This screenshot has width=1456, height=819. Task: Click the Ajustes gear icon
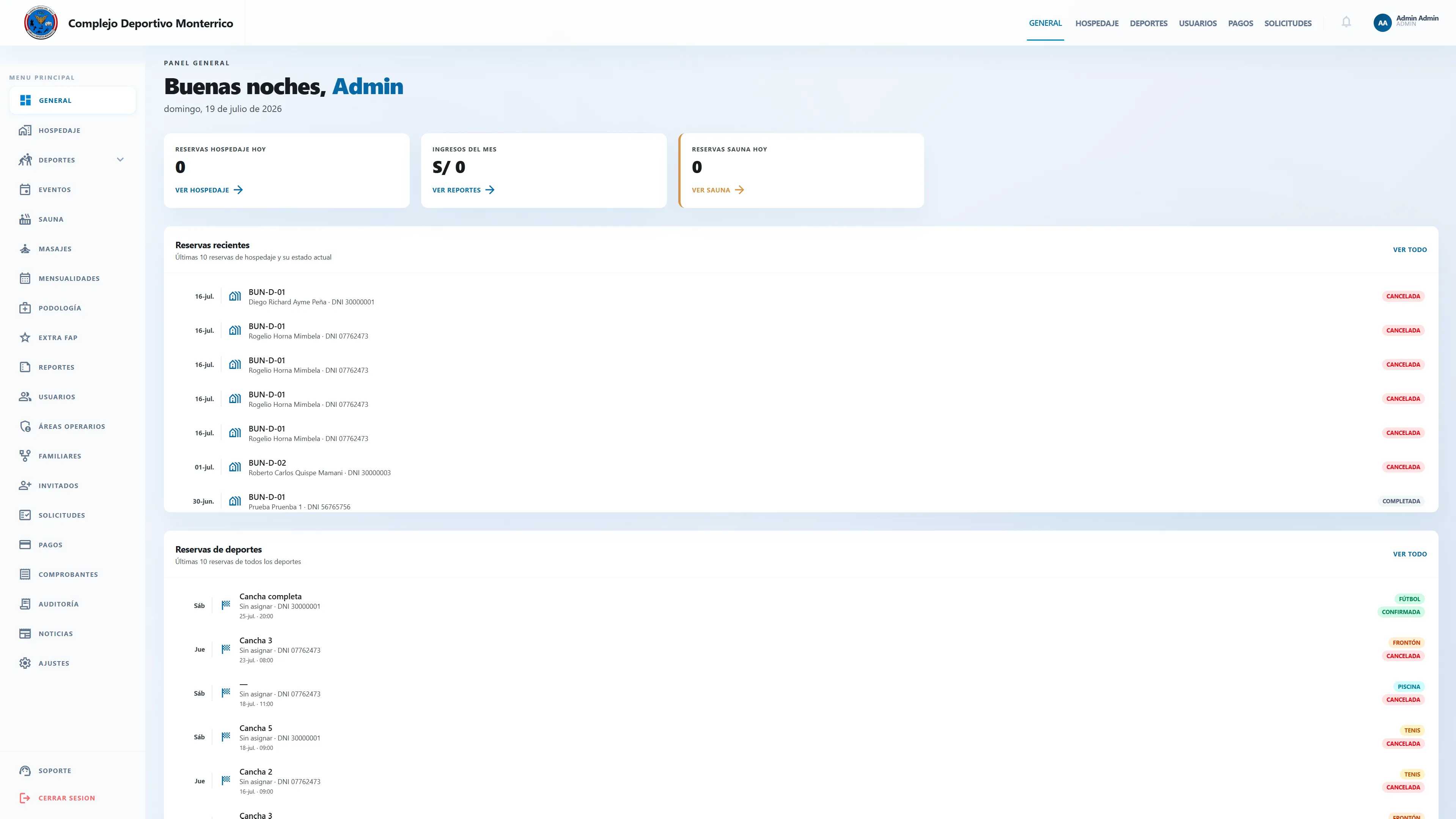pos(25,663)
